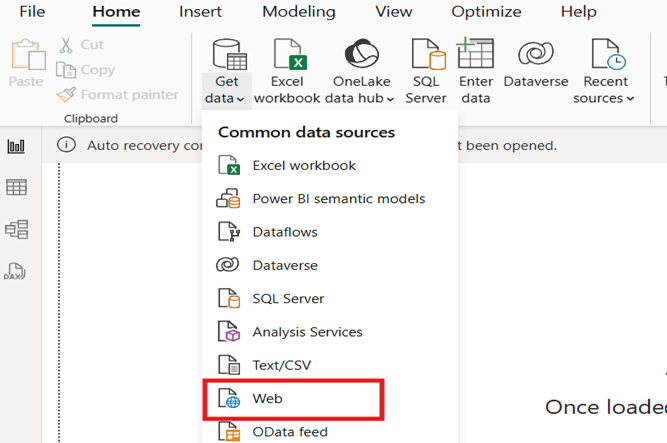Screen dimensions: 667x443
Task: Click the Get data database icon
Action: (x=230, y=54)
